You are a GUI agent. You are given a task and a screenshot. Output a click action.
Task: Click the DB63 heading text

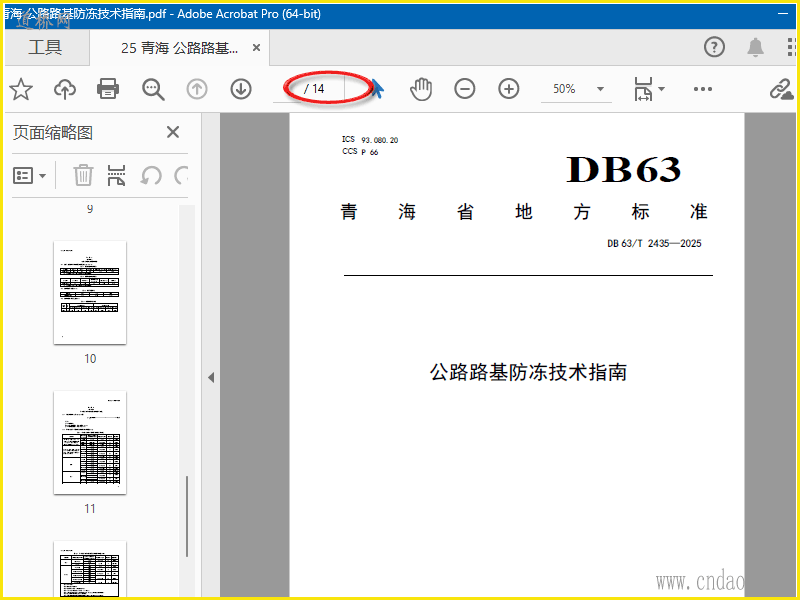pyautogui.click(x=623, y=169)
